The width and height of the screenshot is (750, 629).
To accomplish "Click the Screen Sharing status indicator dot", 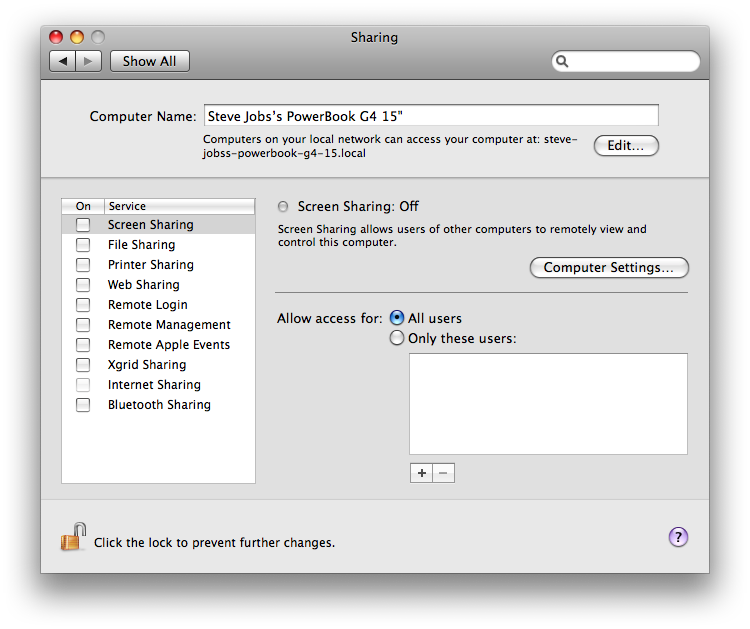I will [x=283, y=206].
